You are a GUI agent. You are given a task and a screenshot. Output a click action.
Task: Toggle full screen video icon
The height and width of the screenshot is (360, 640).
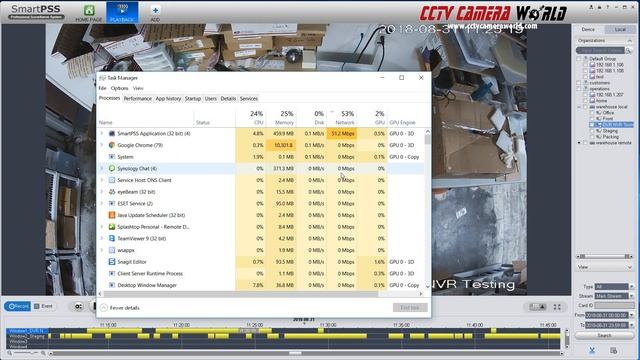coord(557,307)
